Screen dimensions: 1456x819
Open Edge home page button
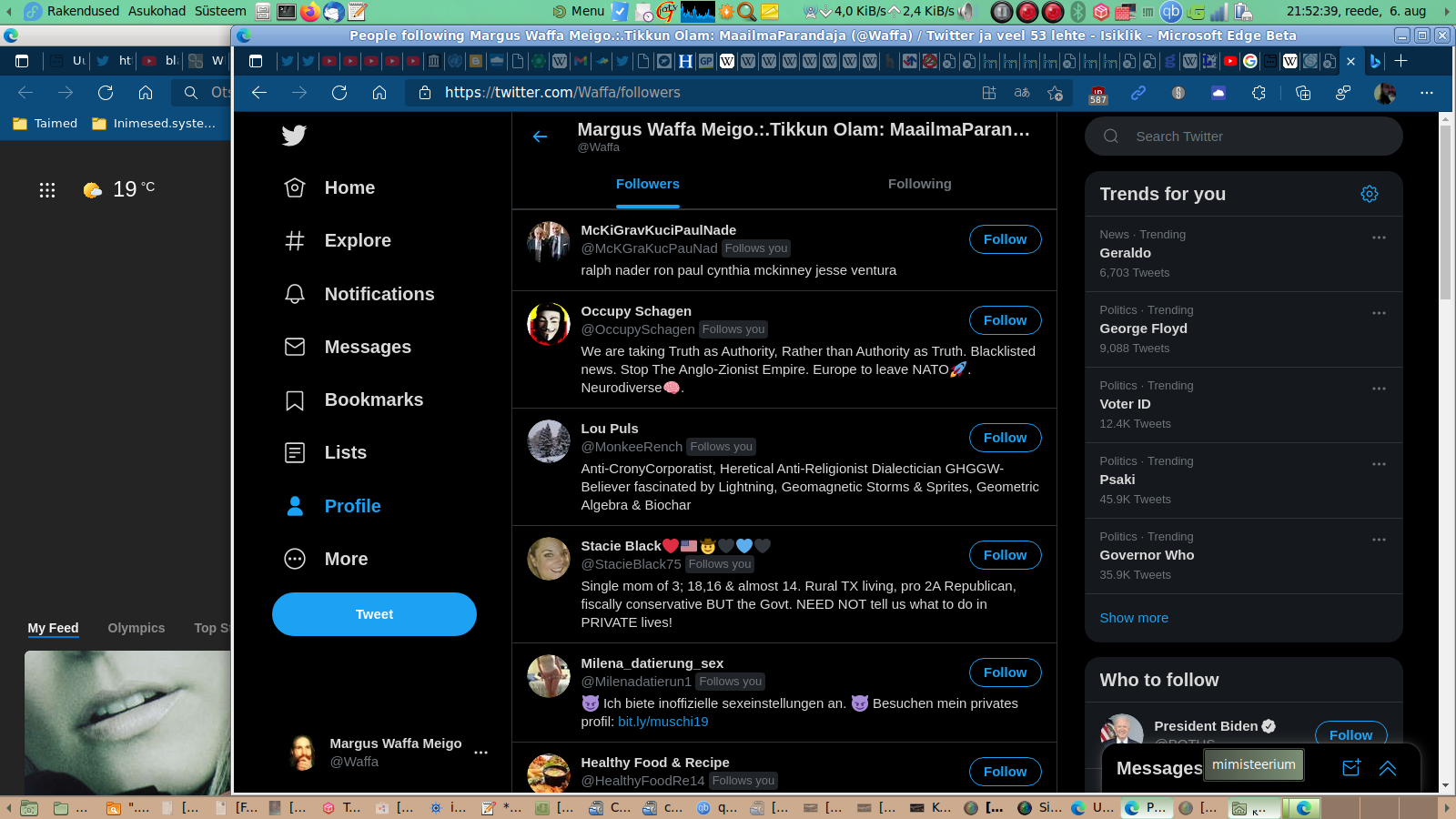coord(379,93)
